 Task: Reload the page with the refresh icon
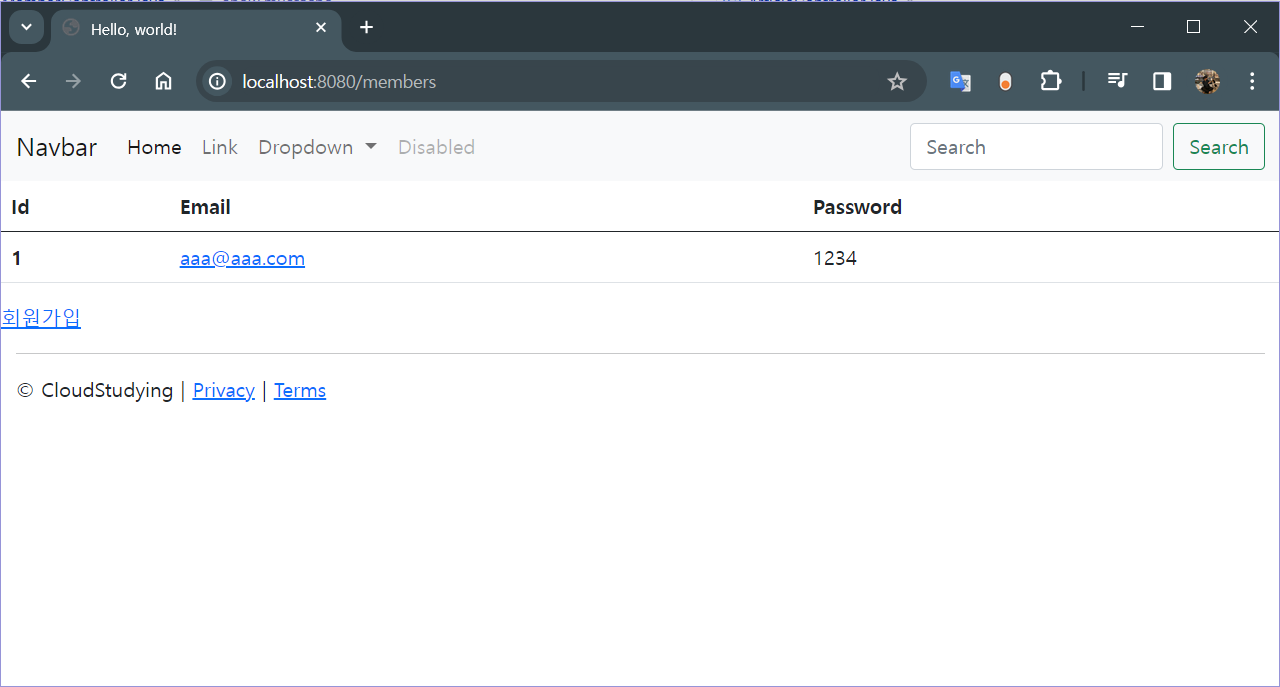118,82
